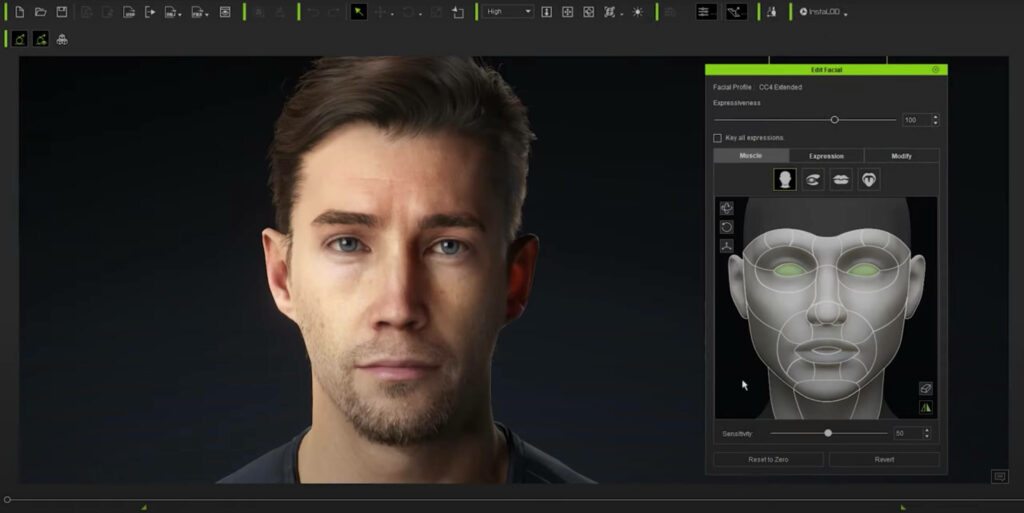Toggle the green mirror symmetry icon
The width and height of the screenshot is (1024, 513).
(x=925, y=407)
